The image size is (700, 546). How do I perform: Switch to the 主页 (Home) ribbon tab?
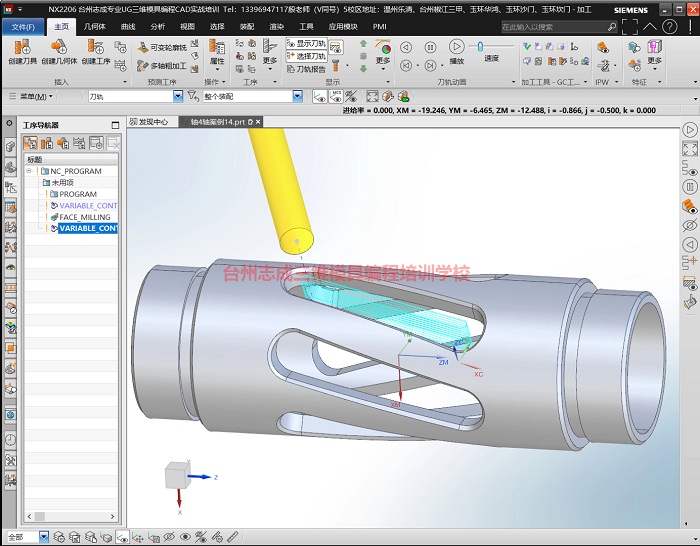click(x=62, y=26)
